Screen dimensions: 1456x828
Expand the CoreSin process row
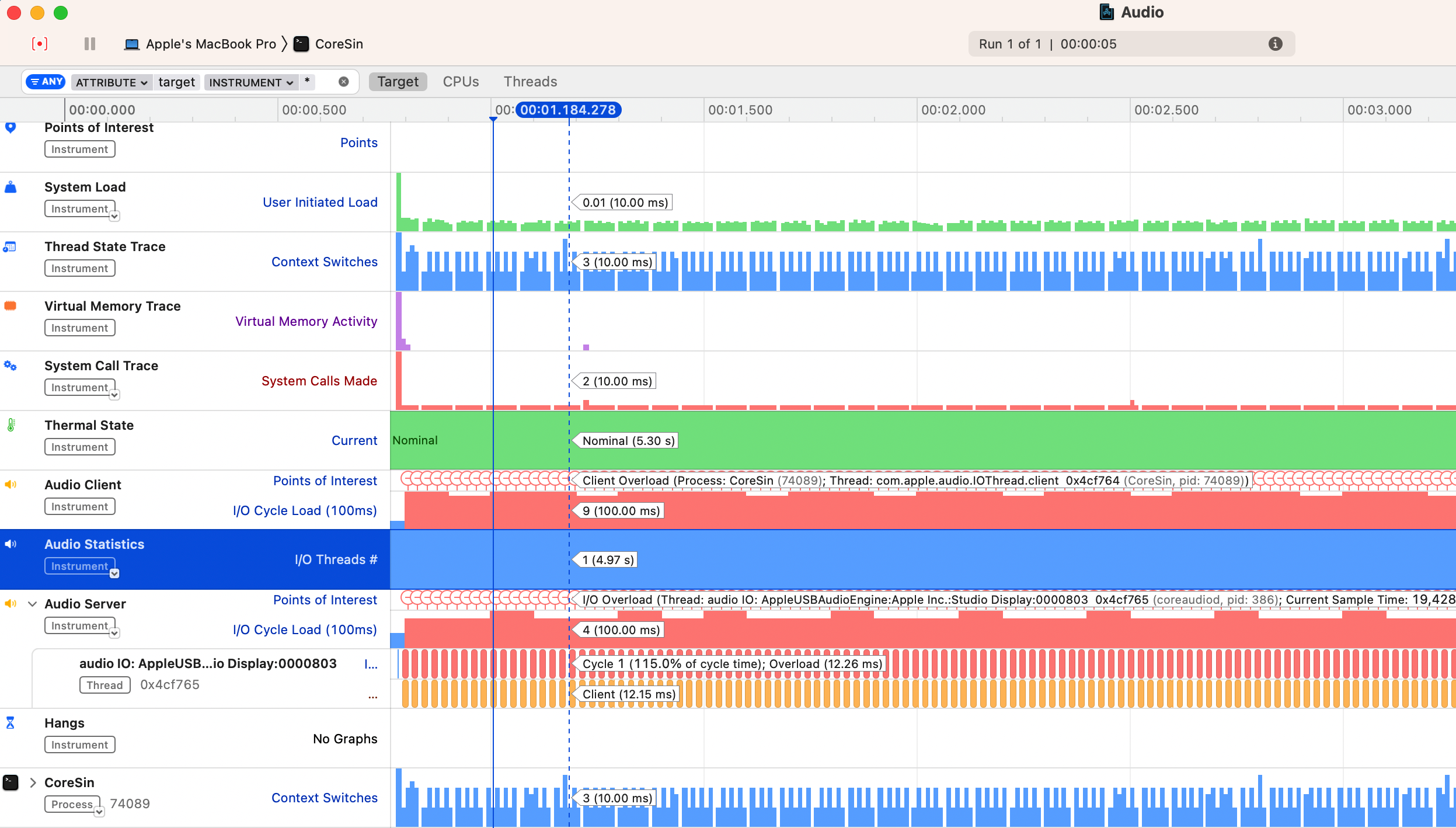(32, 782)
